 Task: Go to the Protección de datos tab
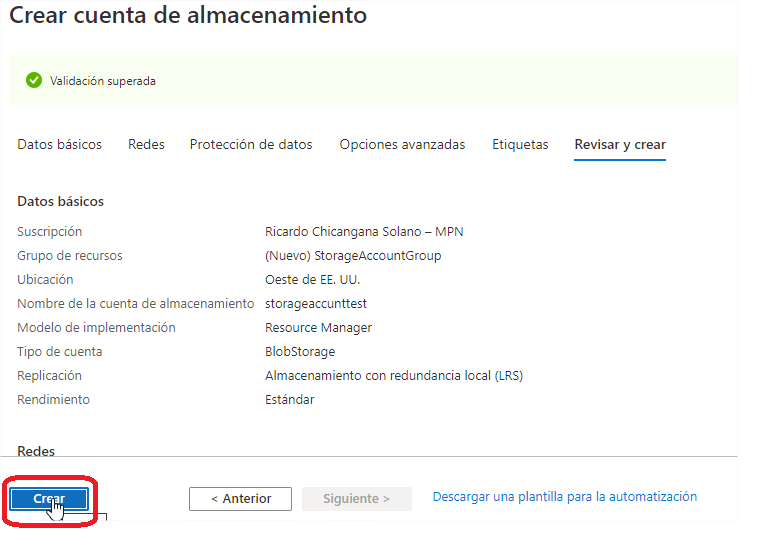(x=251, y=145)
